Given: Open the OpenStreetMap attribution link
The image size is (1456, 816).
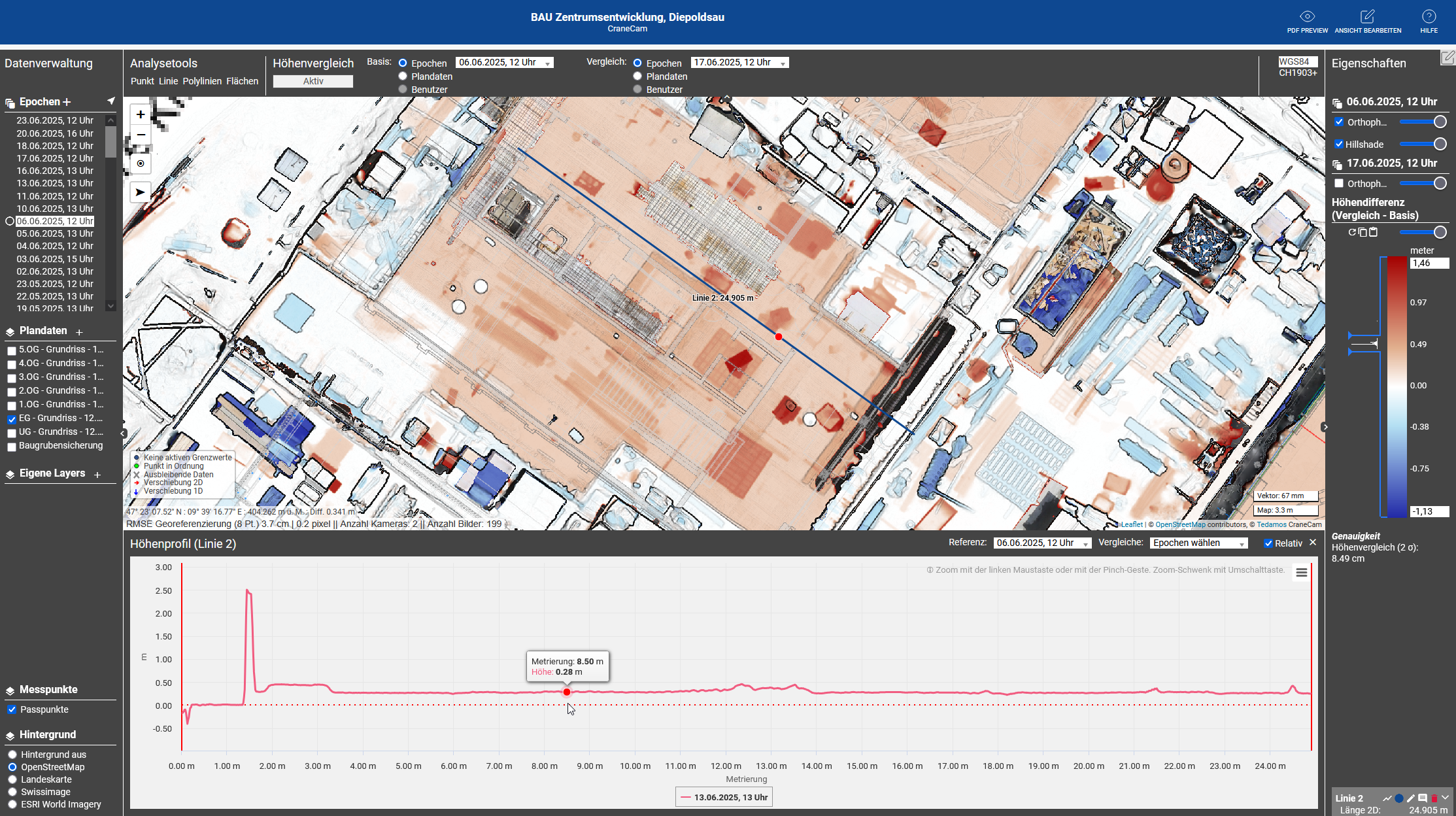Looking at the screenshot, I should click(x=1180, y=524).
